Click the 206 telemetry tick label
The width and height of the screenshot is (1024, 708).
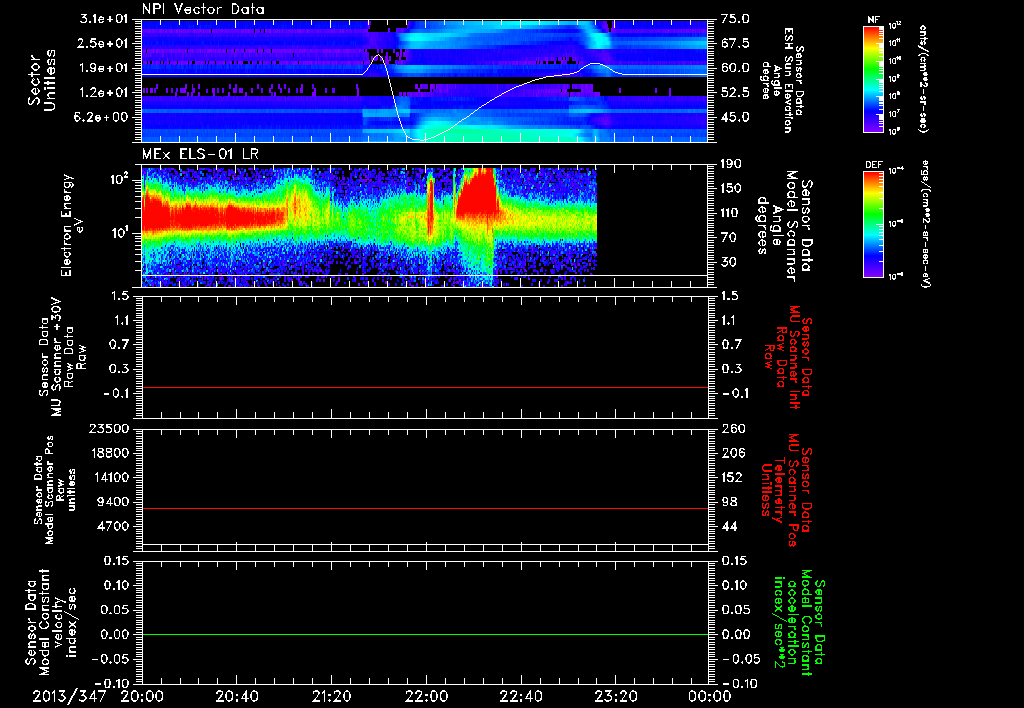[731, 453]
